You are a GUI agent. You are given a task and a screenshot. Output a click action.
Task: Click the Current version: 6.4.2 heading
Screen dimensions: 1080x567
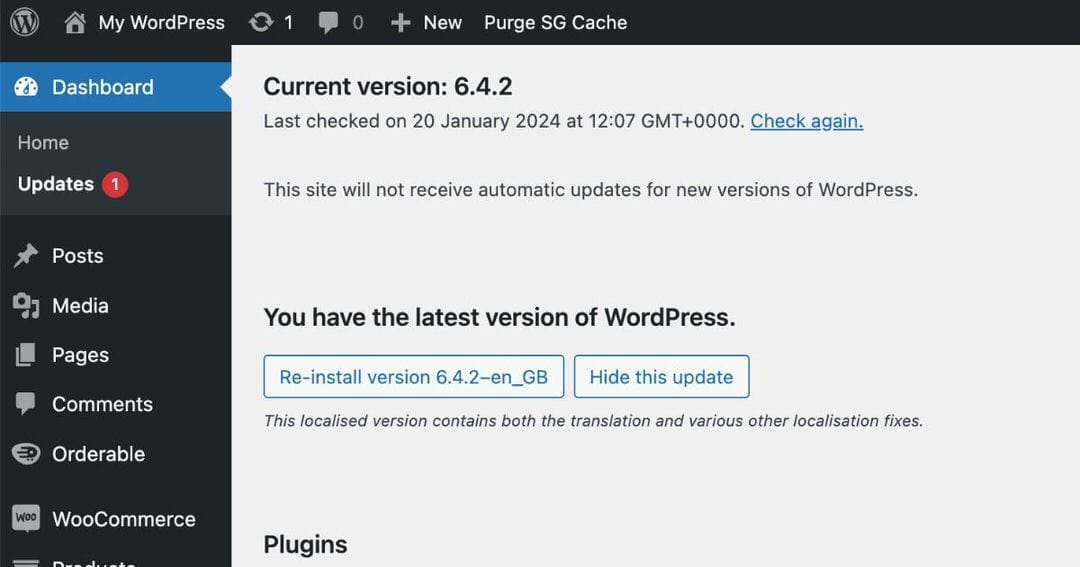click(388, 86)
